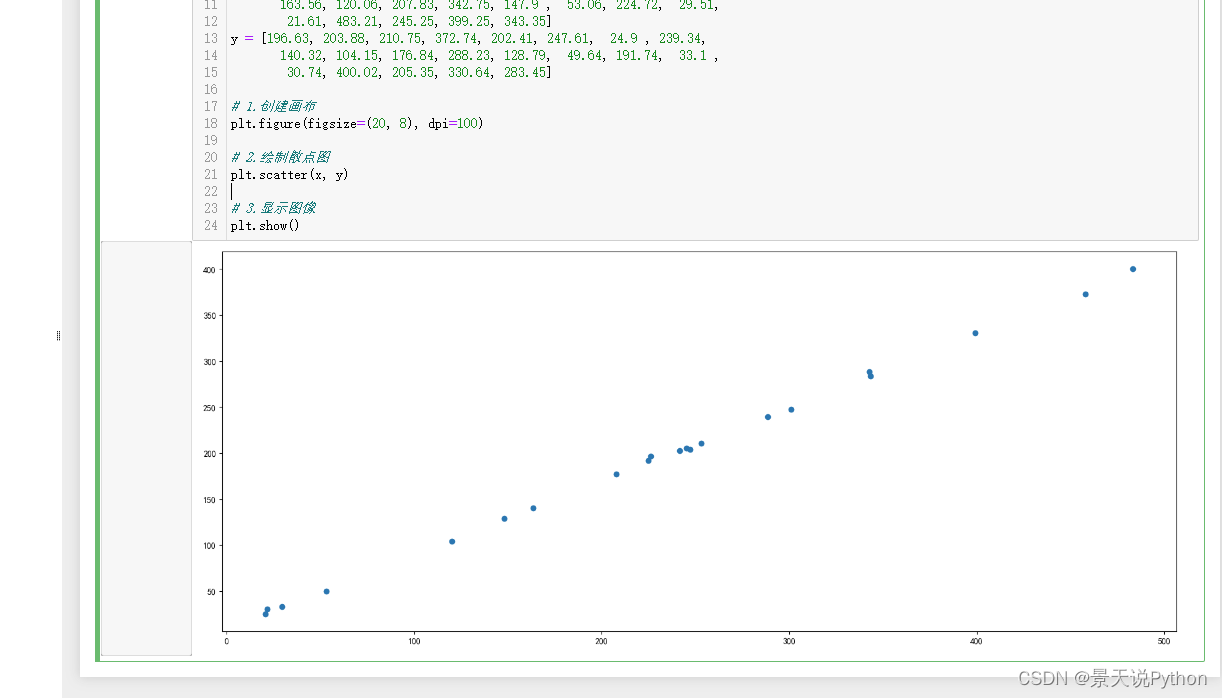
Task: Click the x-axis tick label 500
Action: pos(1164,641)
